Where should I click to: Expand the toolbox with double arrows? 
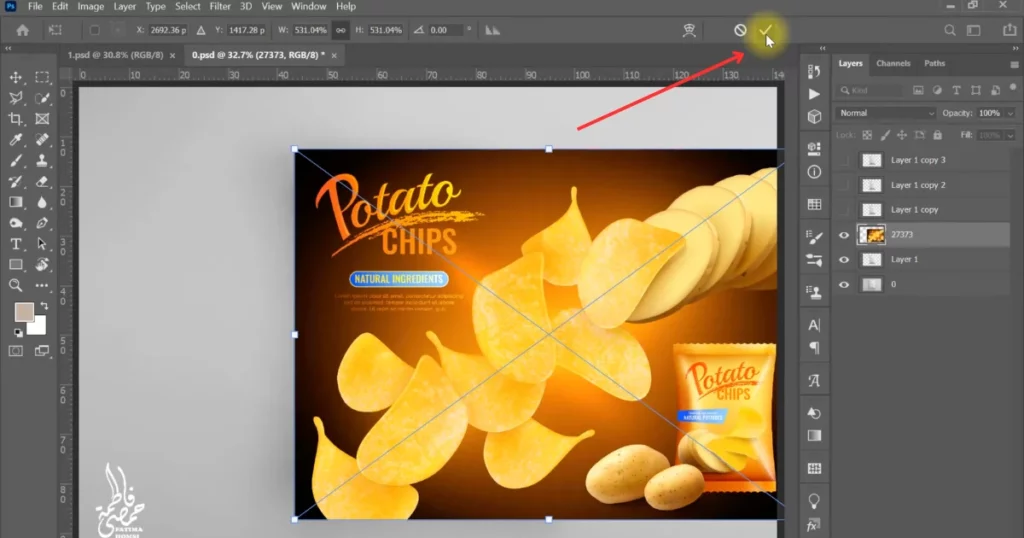pos(8,48)
